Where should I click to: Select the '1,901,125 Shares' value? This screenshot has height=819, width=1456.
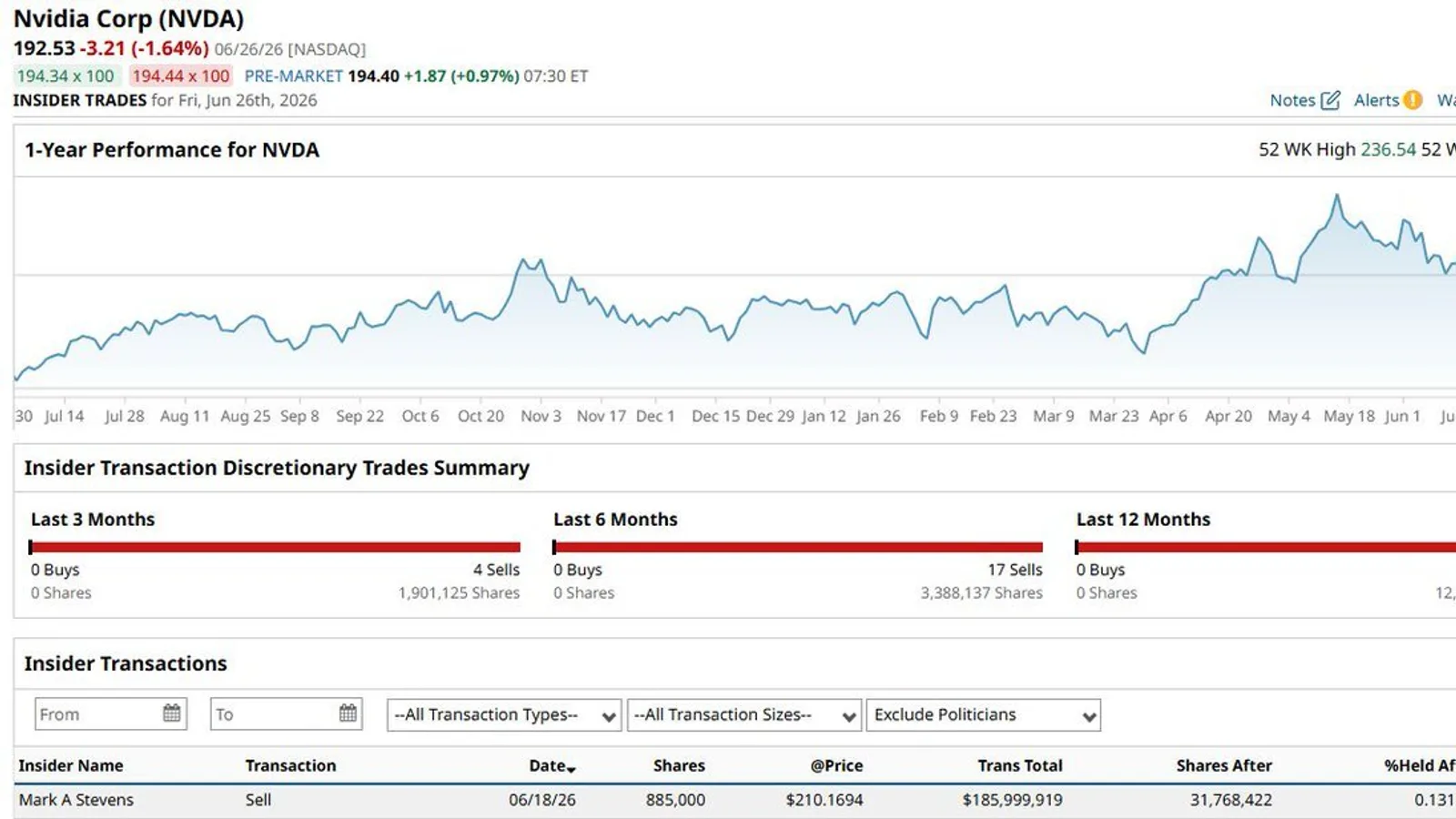[459, 593]
